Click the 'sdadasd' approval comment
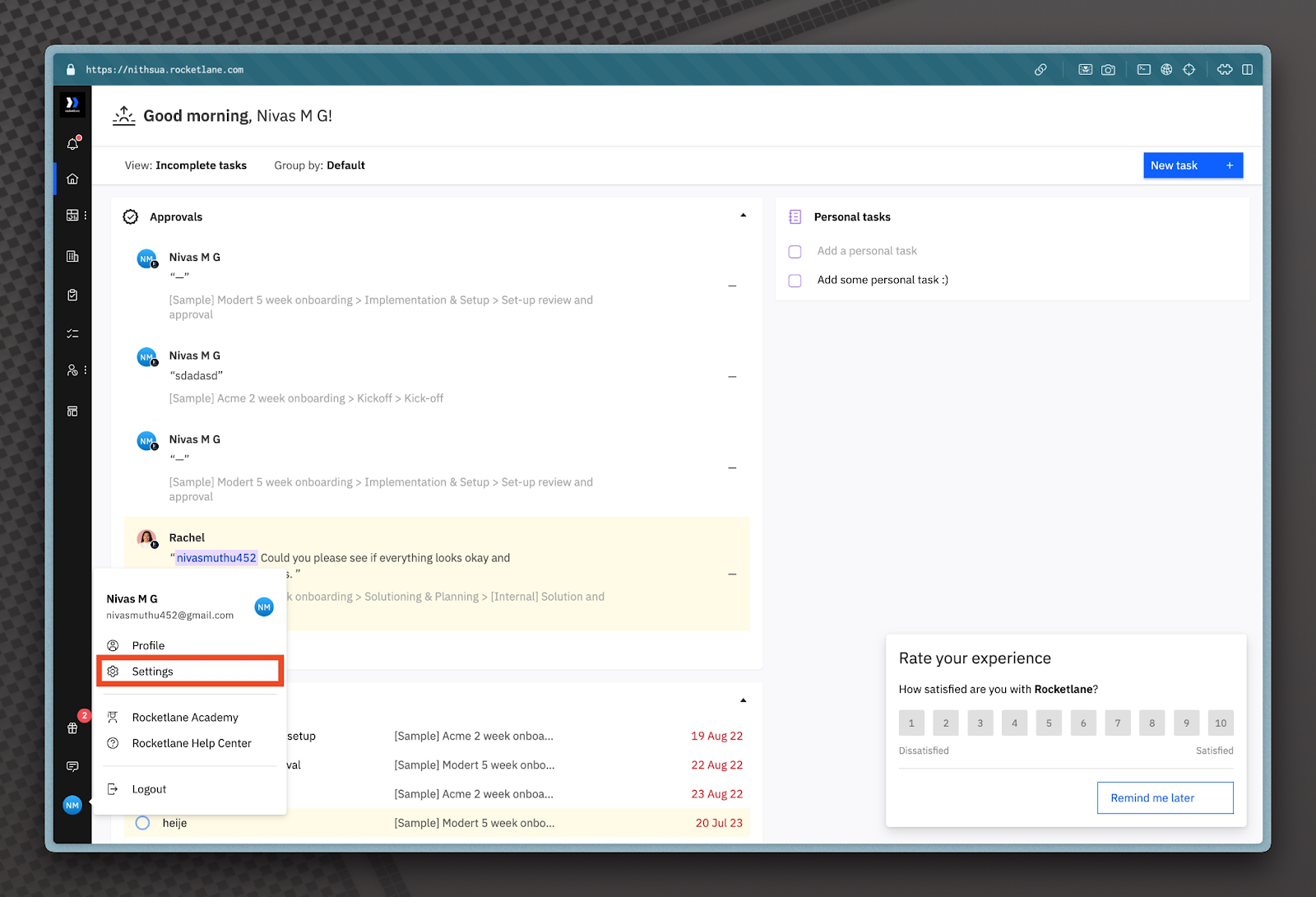 click(197, 376)
